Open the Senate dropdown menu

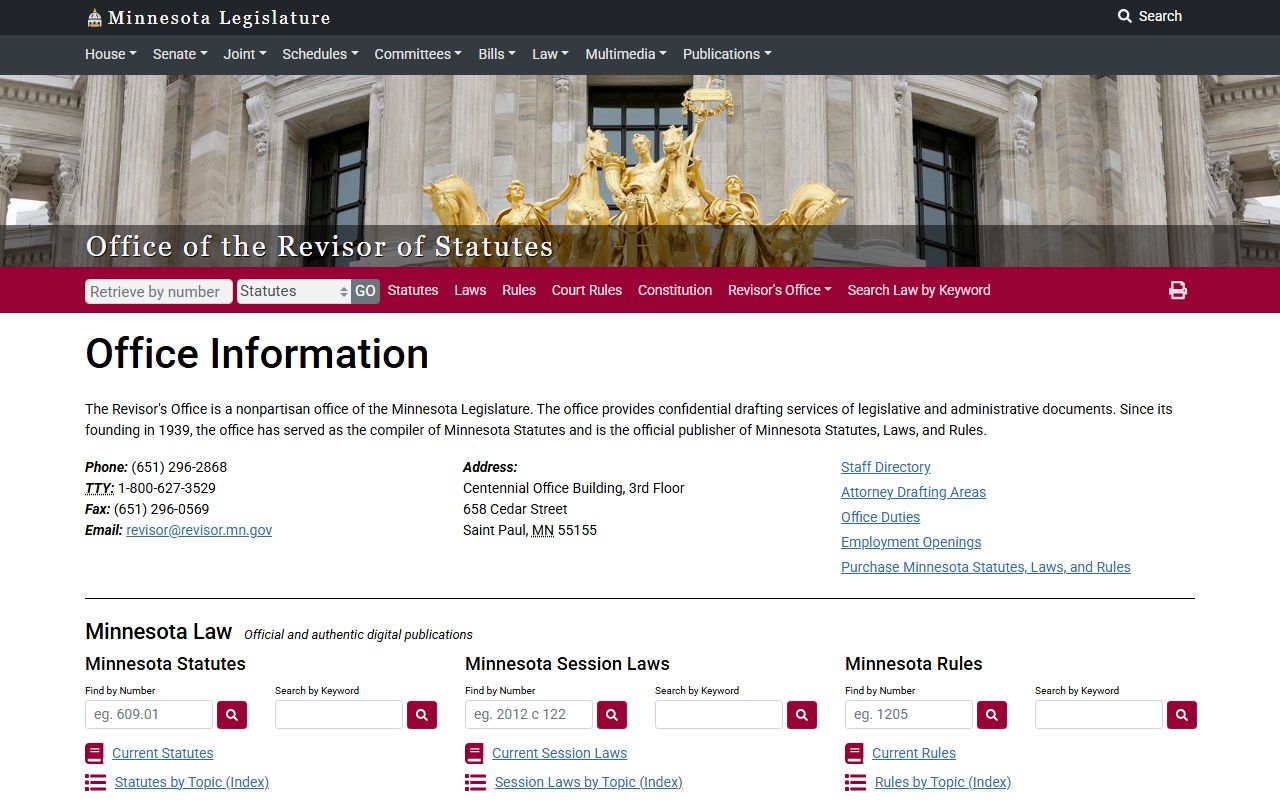[x=179, y=54]
